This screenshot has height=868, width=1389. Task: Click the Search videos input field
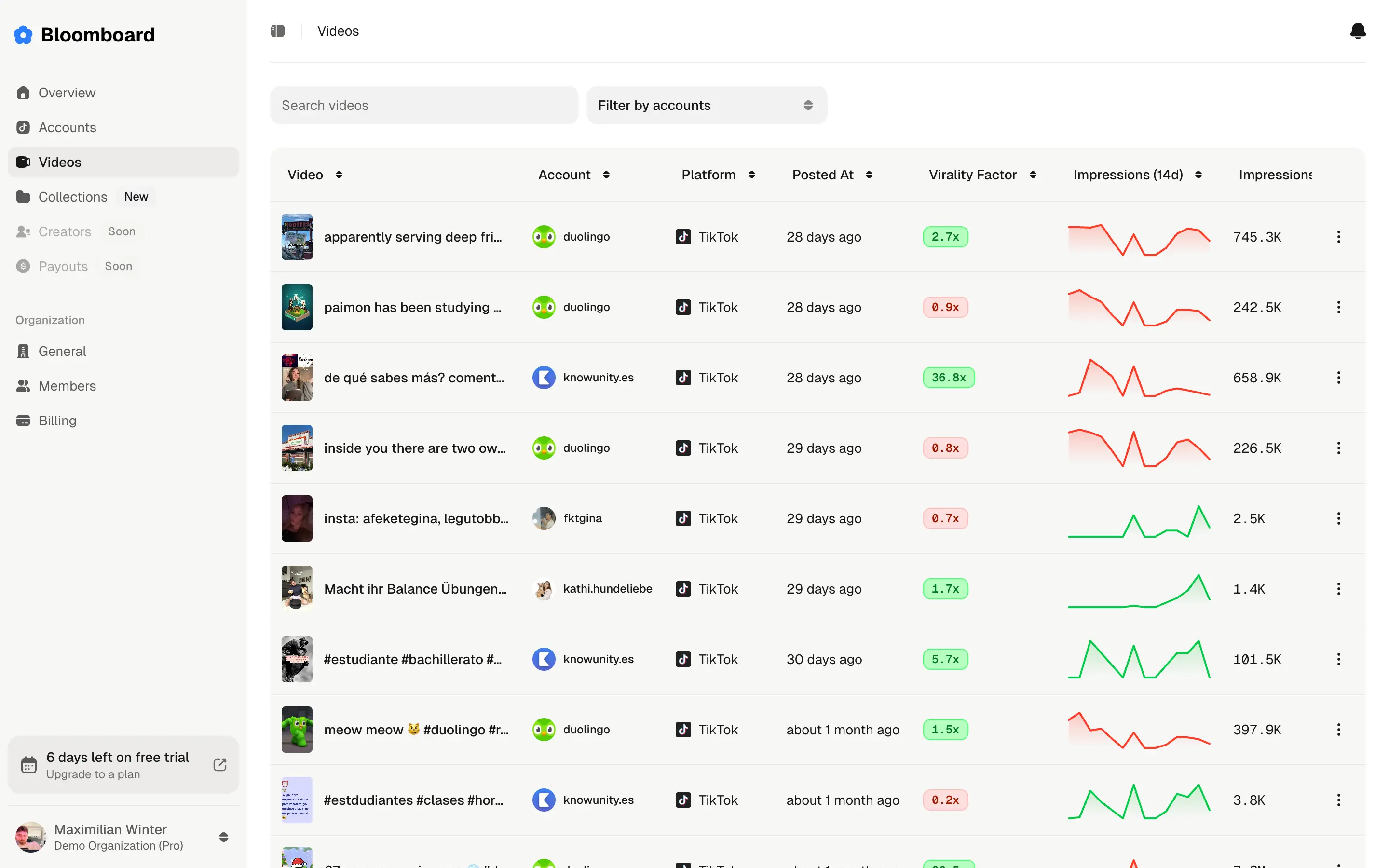(x=424, y=105)
